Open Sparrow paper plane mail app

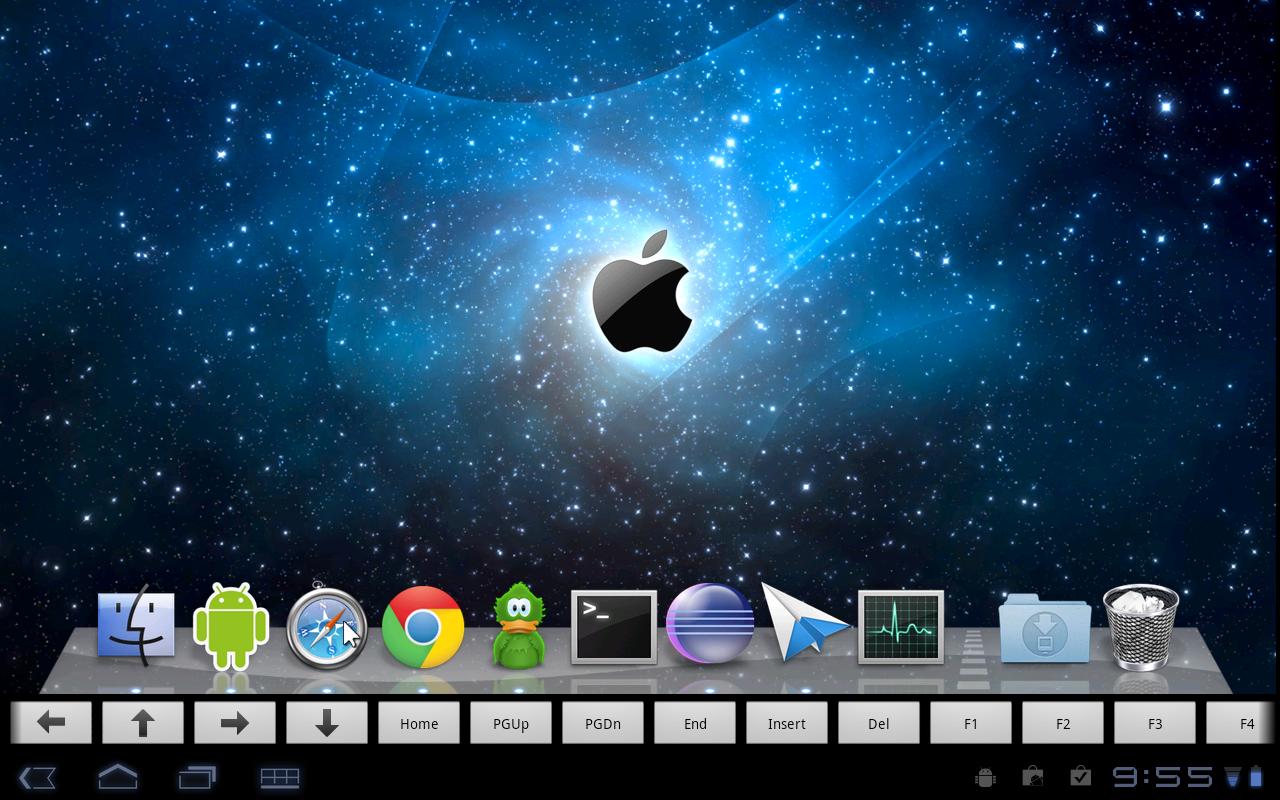[804, 623]
